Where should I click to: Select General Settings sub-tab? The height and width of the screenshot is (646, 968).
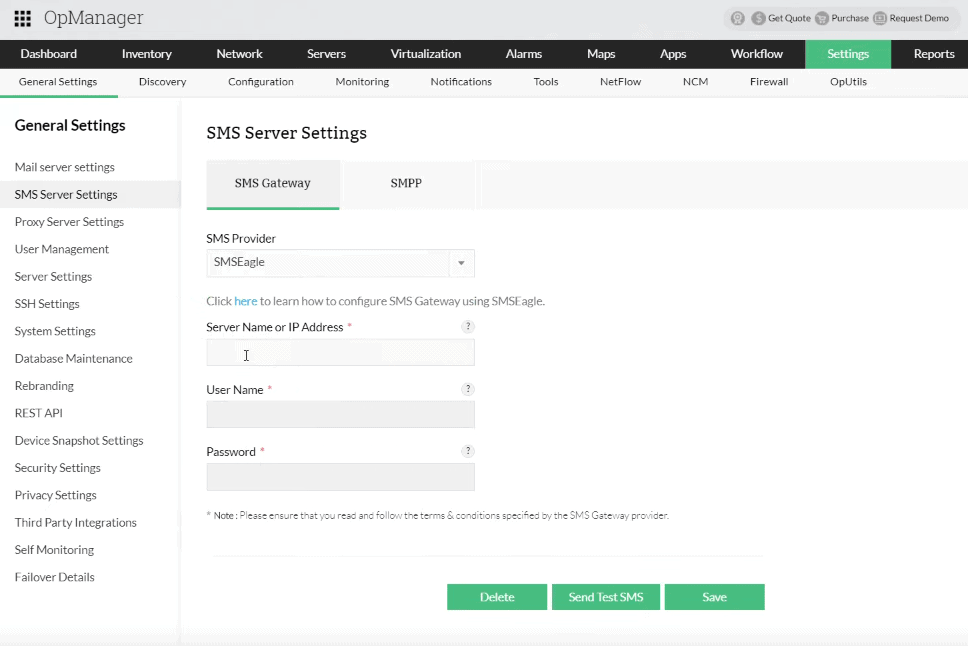click(58, 82)
